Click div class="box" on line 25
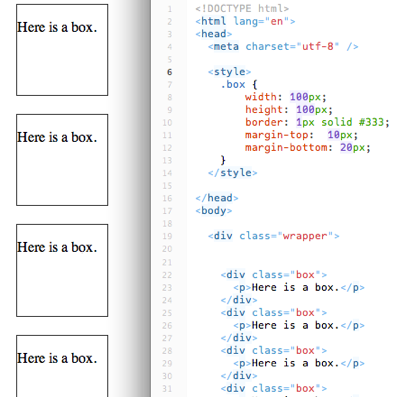This screenshot has height=397, width=400. click(273, 313)
